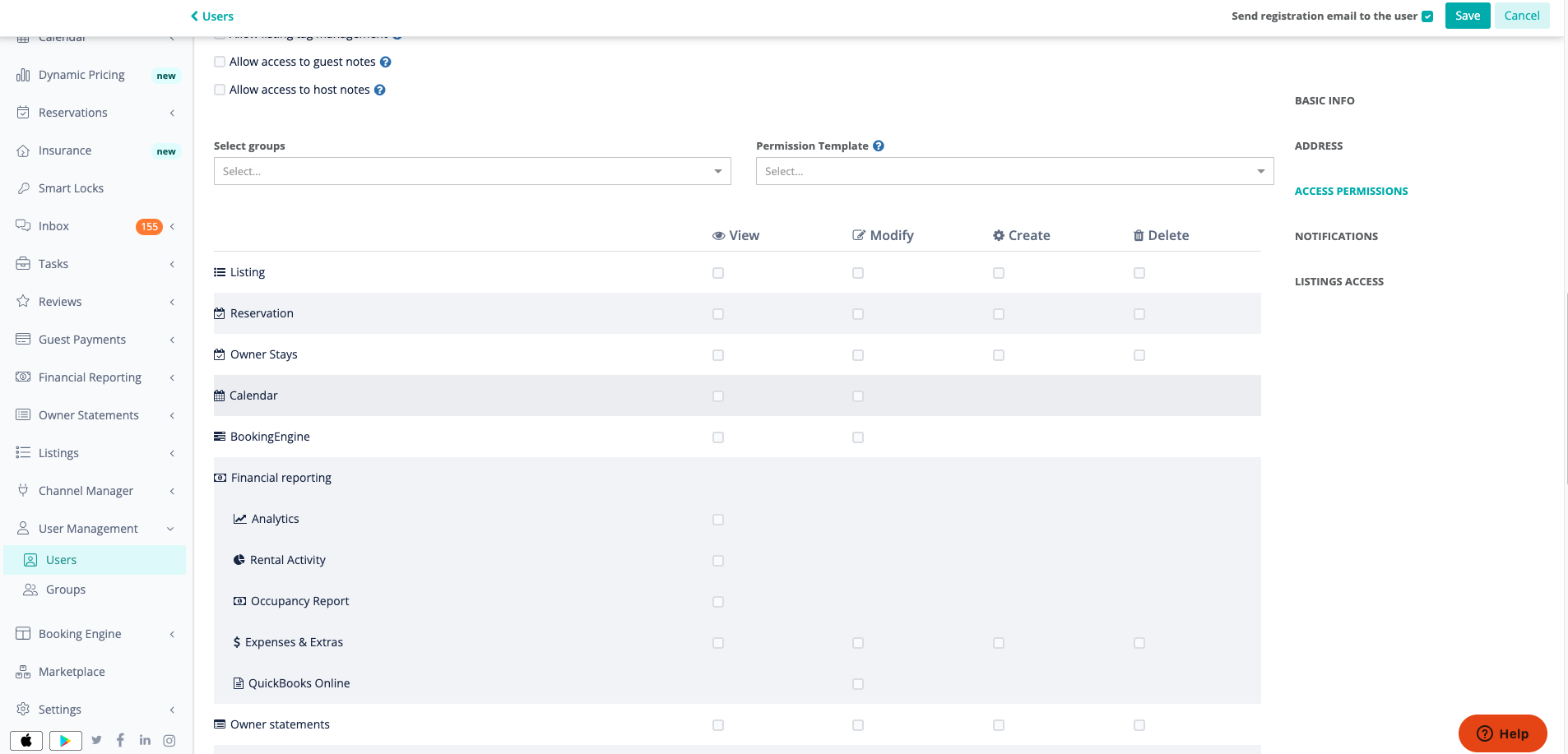Save the user settings

pos(1467,15)
